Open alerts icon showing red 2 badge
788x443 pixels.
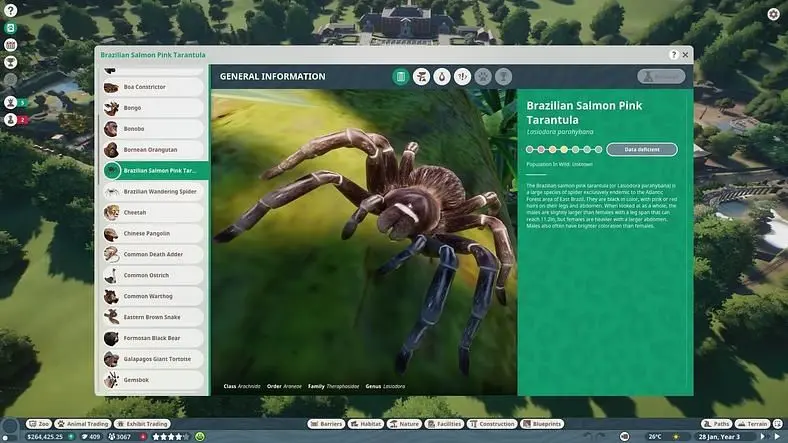tap(11, 120)
